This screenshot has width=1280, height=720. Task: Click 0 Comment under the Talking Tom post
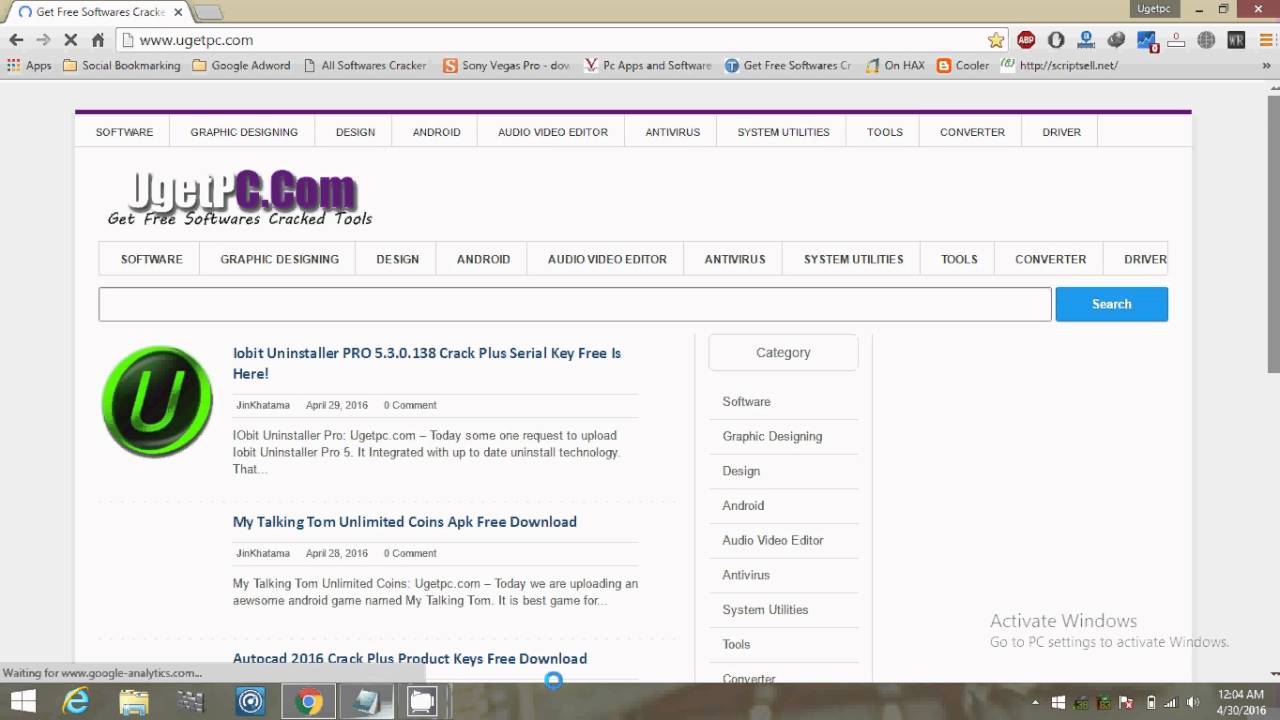tap(410, 553)
